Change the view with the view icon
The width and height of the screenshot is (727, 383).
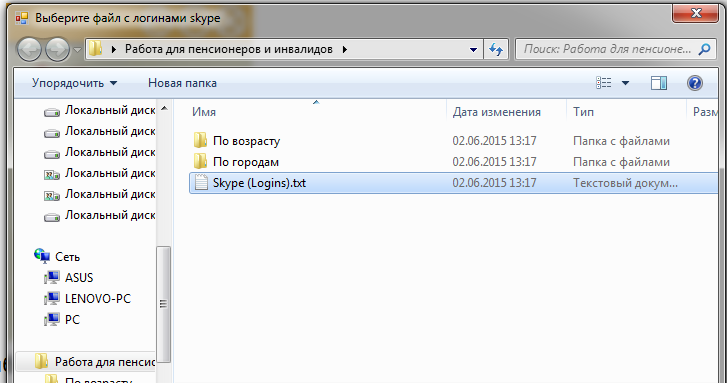[x=603, y=83]
